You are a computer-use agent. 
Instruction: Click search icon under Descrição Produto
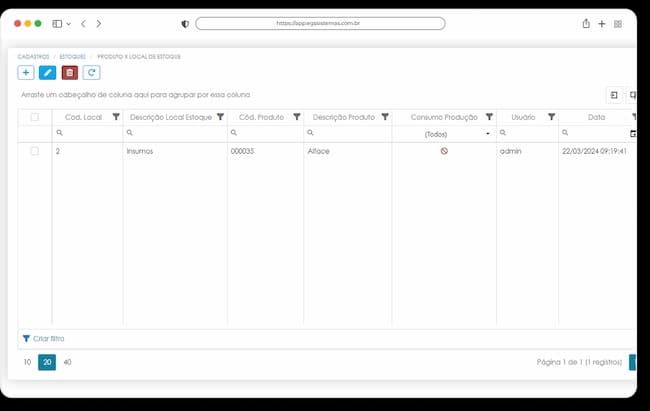click(x=310, y=133)
